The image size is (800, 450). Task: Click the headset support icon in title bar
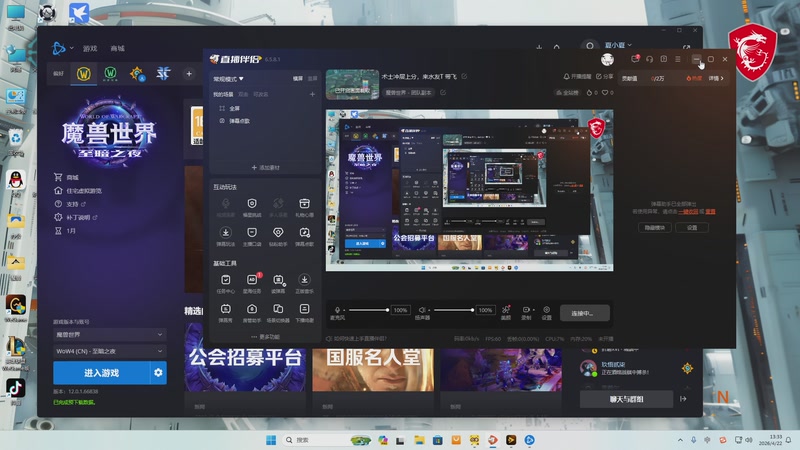coord(649,59)
